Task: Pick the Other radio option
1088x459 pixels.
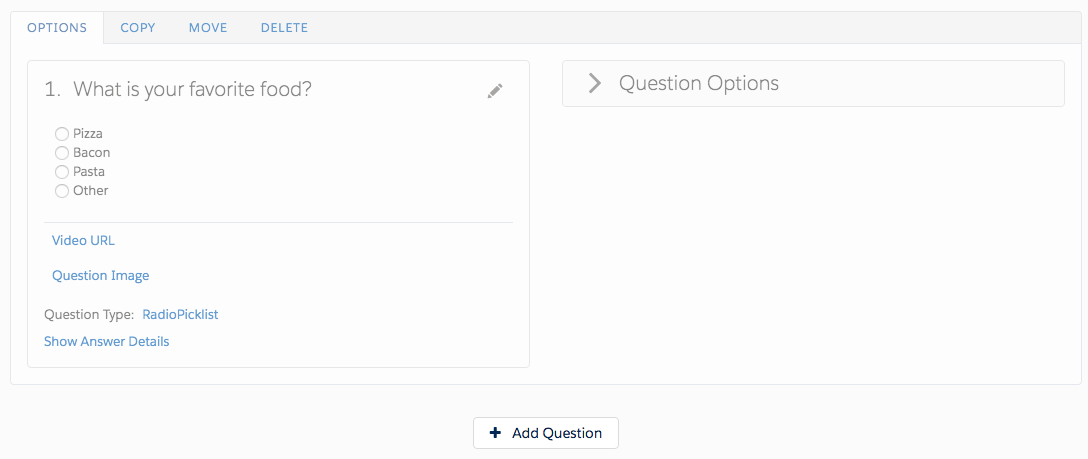Action: pyautogui.click(x=62, y=191)
